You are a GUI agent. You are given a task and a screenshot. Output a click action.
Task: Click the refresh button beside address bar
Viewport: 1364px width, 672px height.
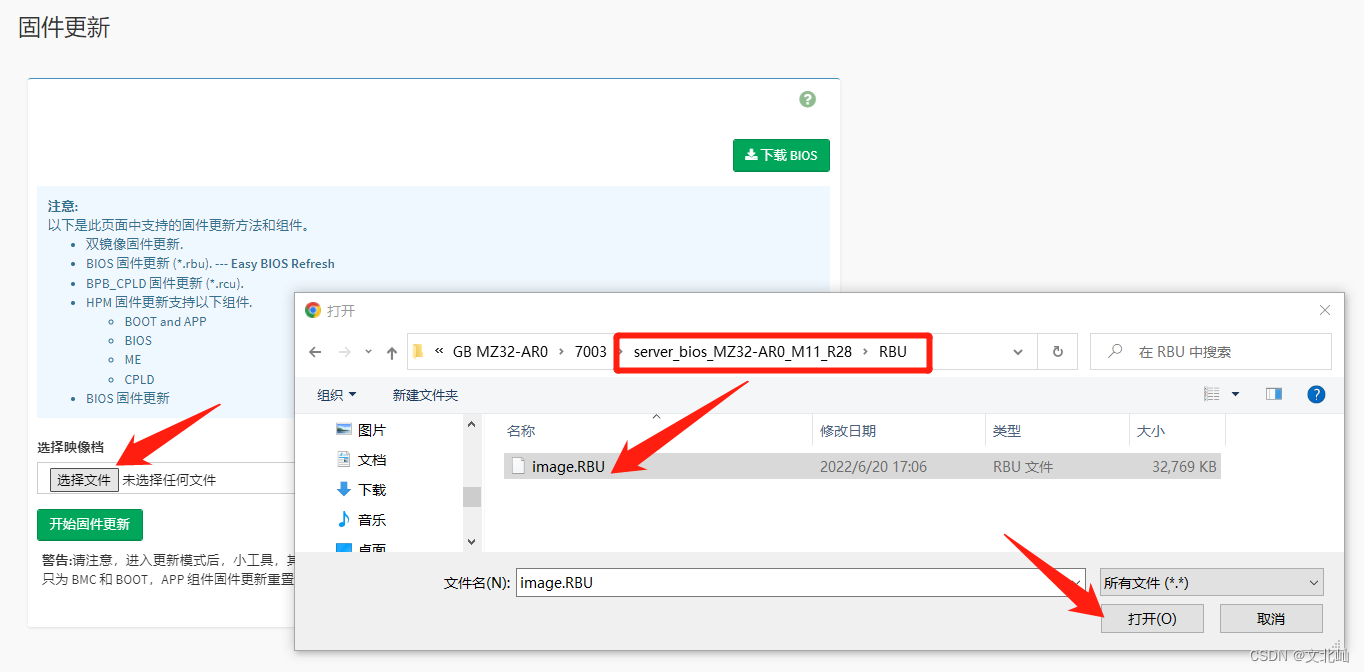pos(1057,352)
